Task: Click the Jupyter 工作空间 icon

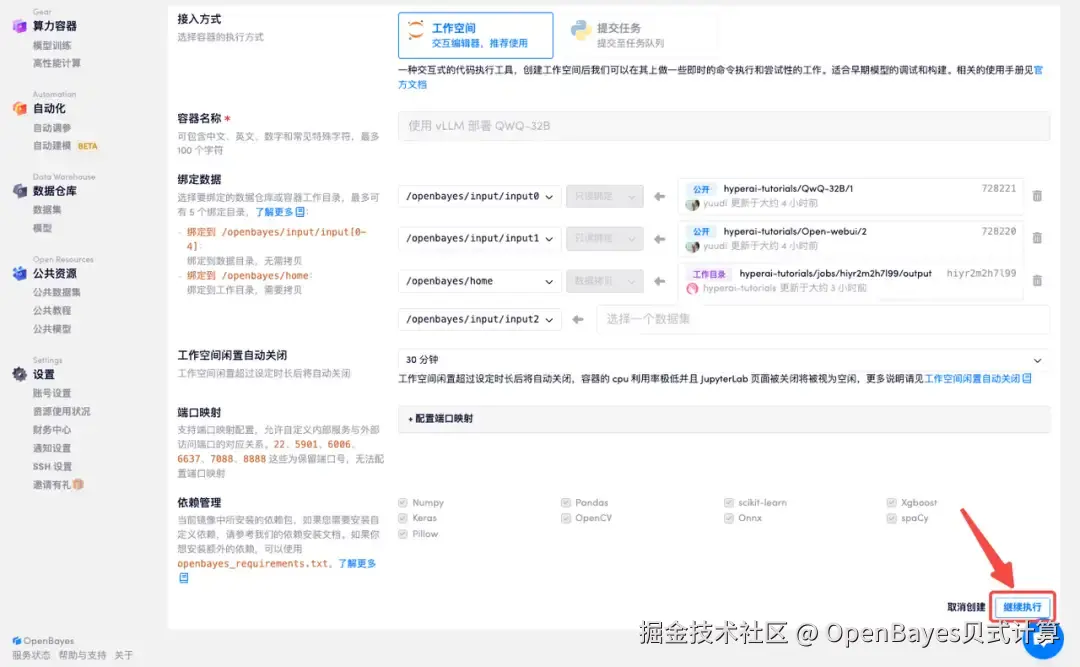Action: [x=415, y=30]
